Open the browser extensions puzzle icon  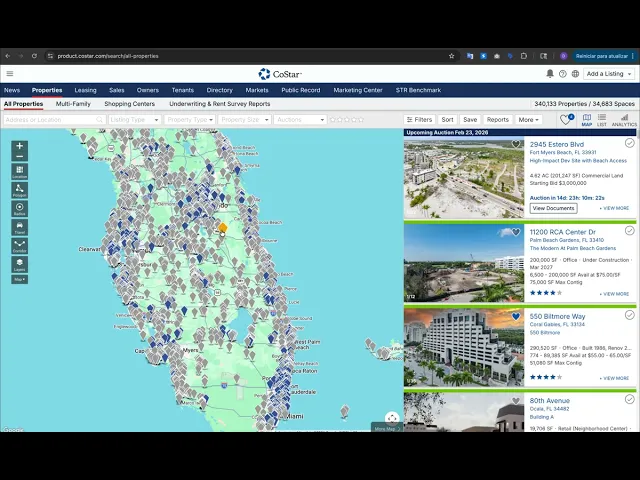524,56
